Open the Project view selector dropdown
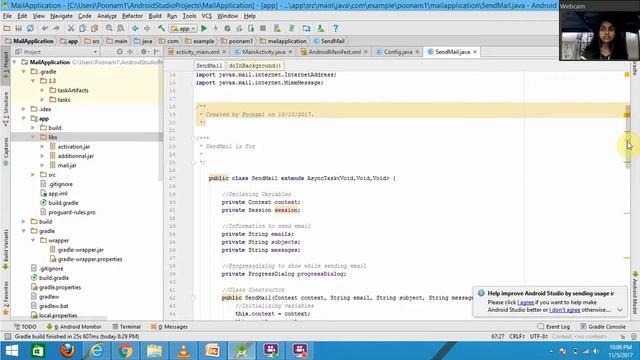 point(56,52)
